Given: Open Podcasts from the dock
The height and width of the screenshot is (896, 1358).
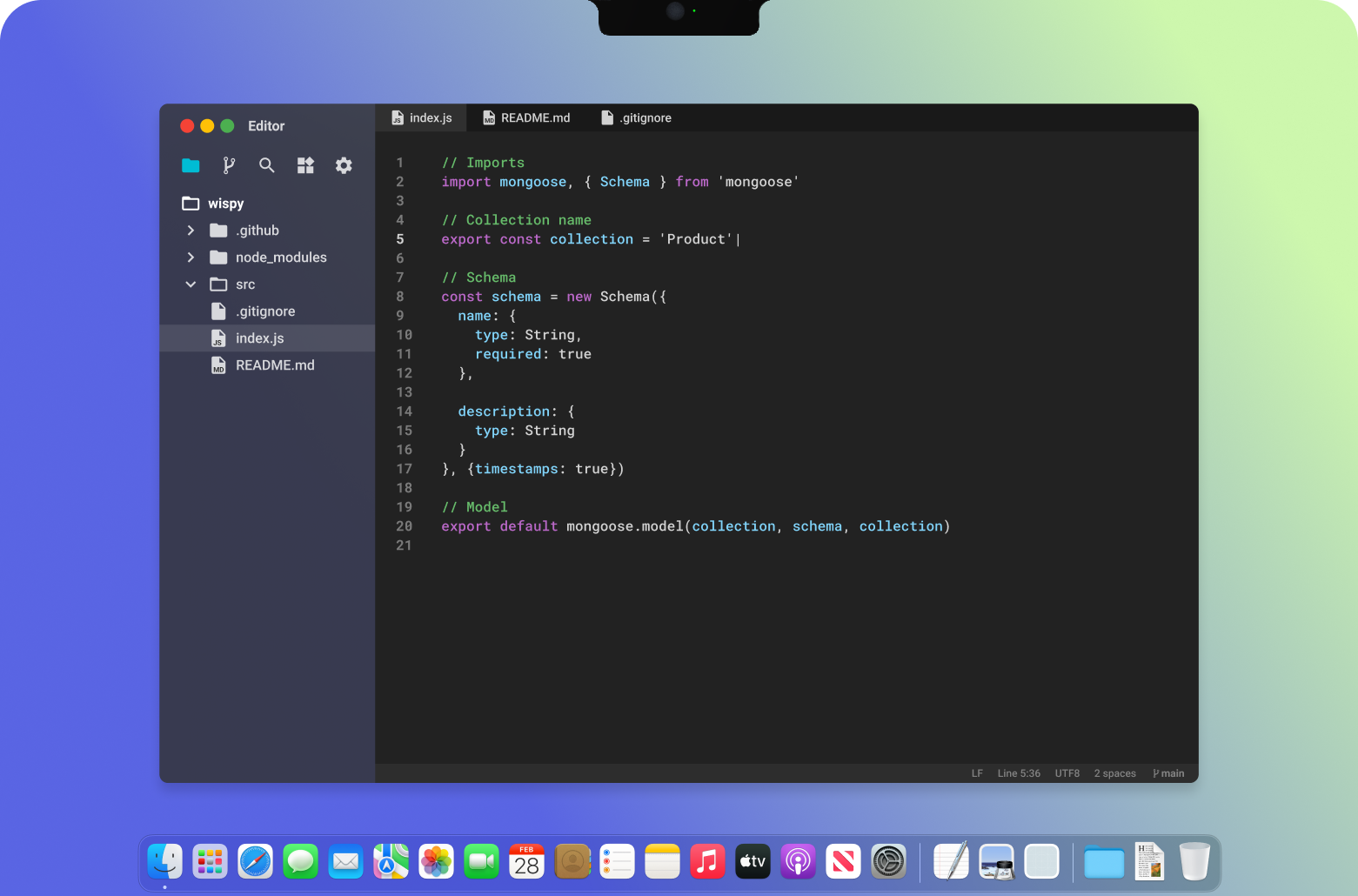Looking at the screenshot, I should coord(798,862).
